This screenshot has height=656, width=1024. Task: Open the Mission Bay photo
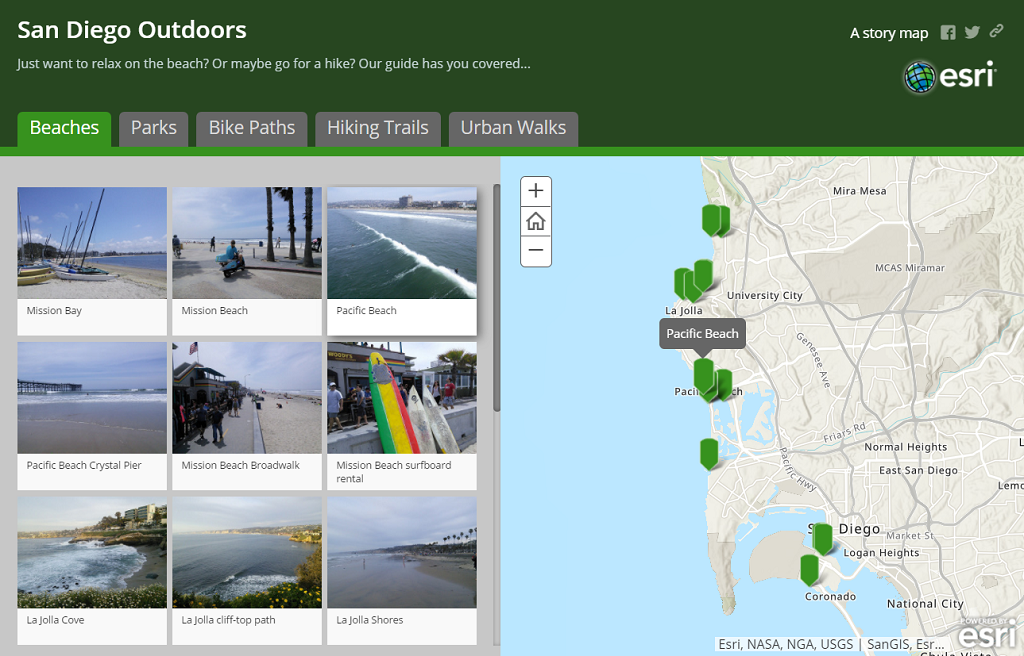point(92,243)
